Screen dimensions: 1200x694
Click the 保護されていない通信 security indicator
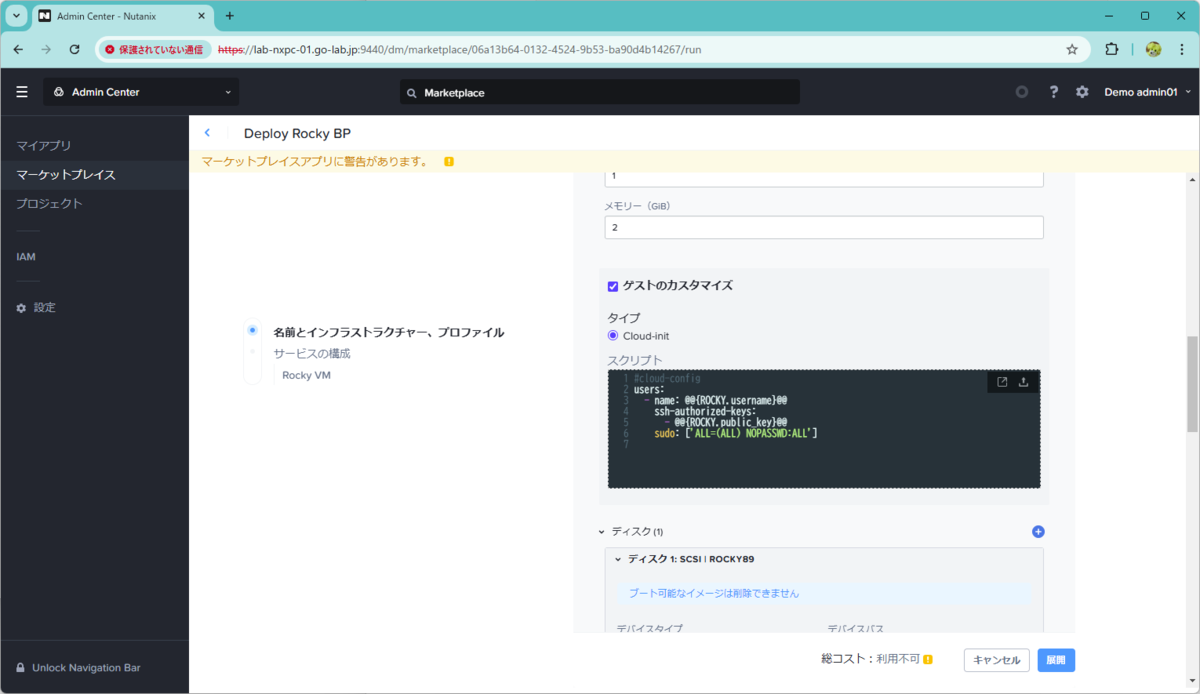click(x=154, y=49)
